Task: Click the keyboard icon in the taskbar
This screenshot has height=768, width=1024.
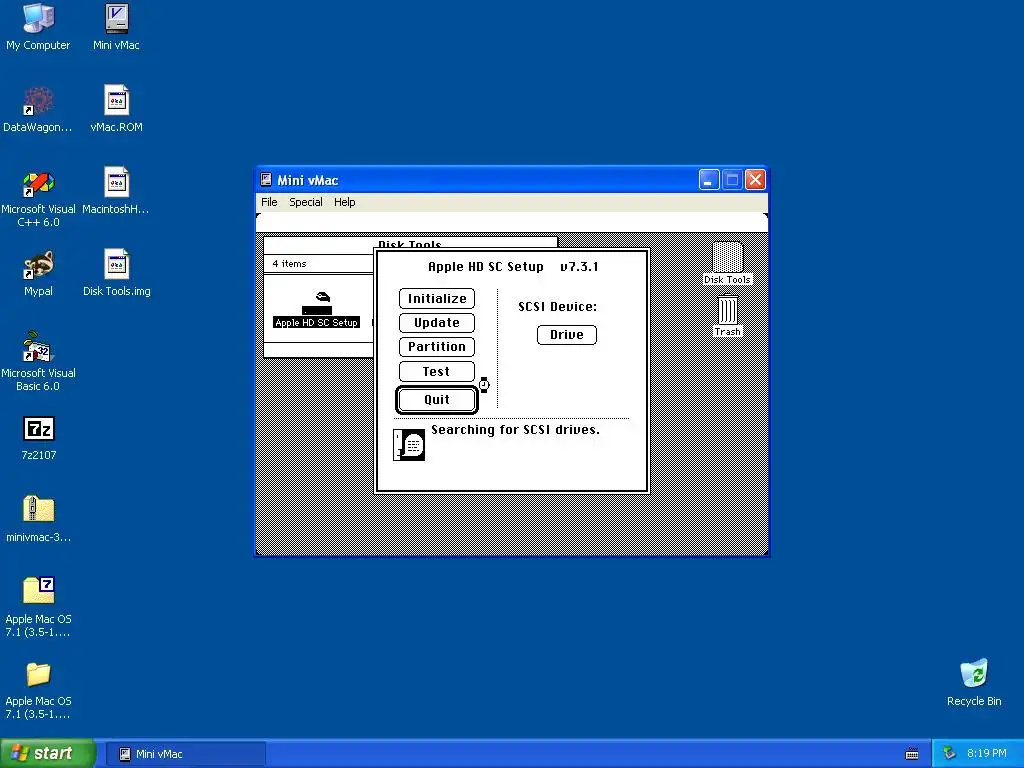Action: pos(912,754)
